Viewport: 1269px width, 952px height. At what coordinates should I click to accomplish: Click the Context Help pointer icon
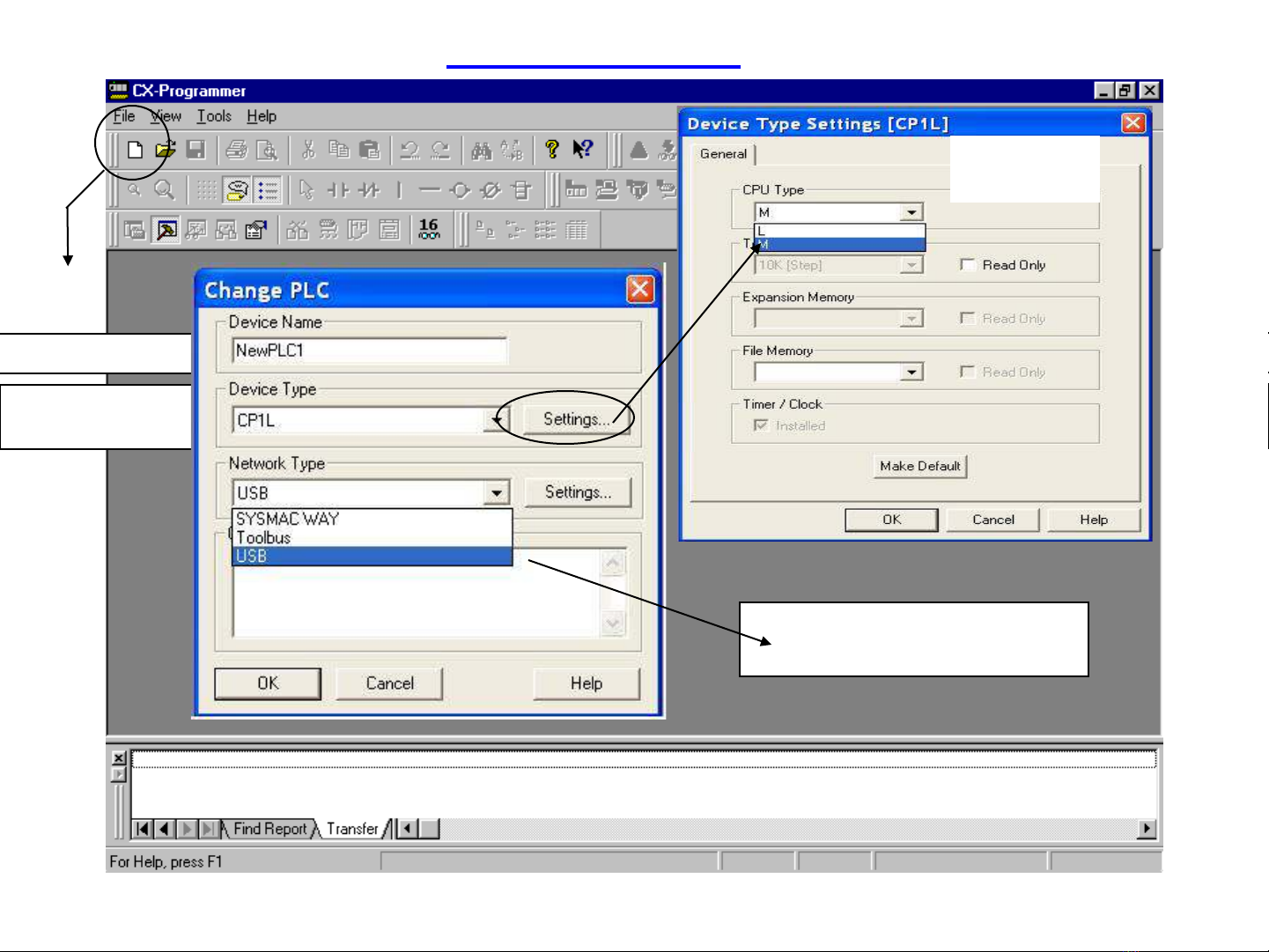coord(582,150)
